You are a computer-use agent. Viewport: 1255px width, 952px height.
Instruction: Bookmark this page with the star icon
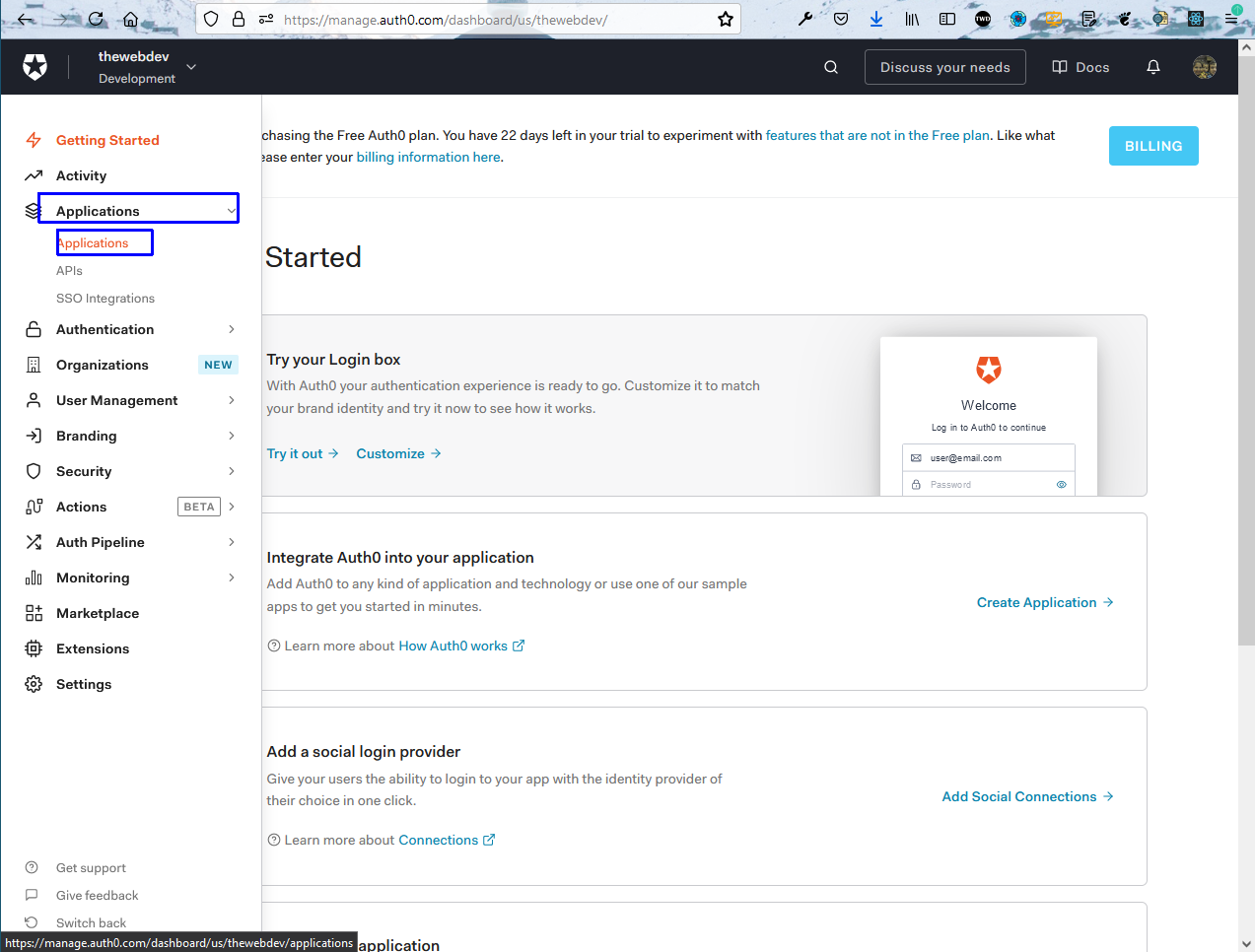click(x=726, y=19)
